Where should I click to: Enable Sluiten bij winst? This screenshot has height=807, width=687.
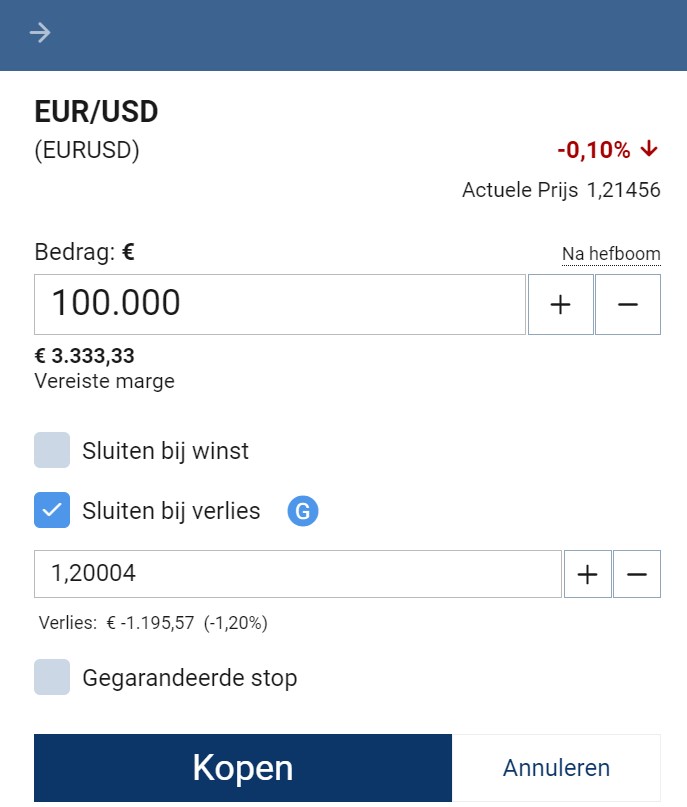[52, 450]
